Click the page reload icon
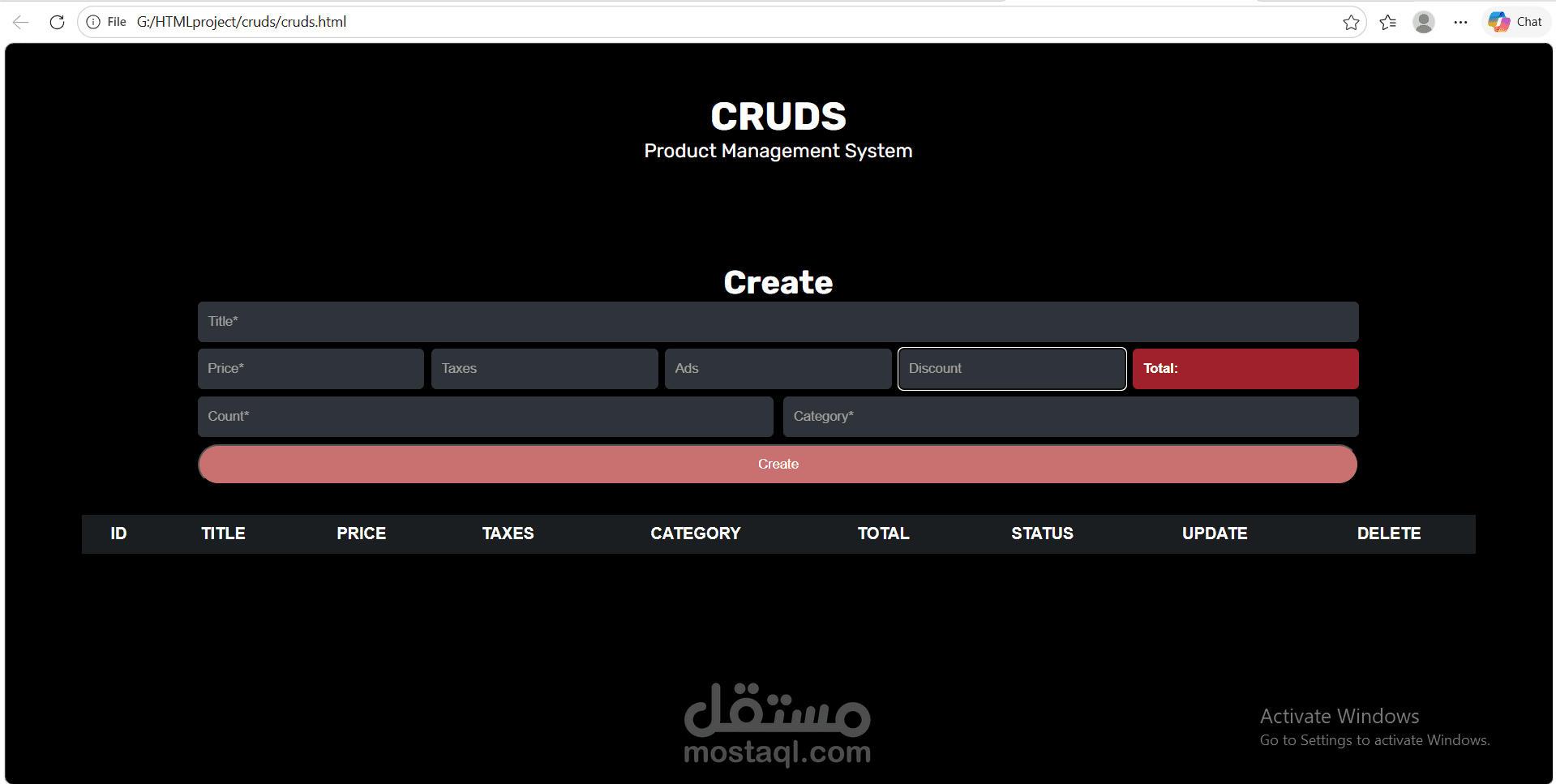 tap(57, 22)
